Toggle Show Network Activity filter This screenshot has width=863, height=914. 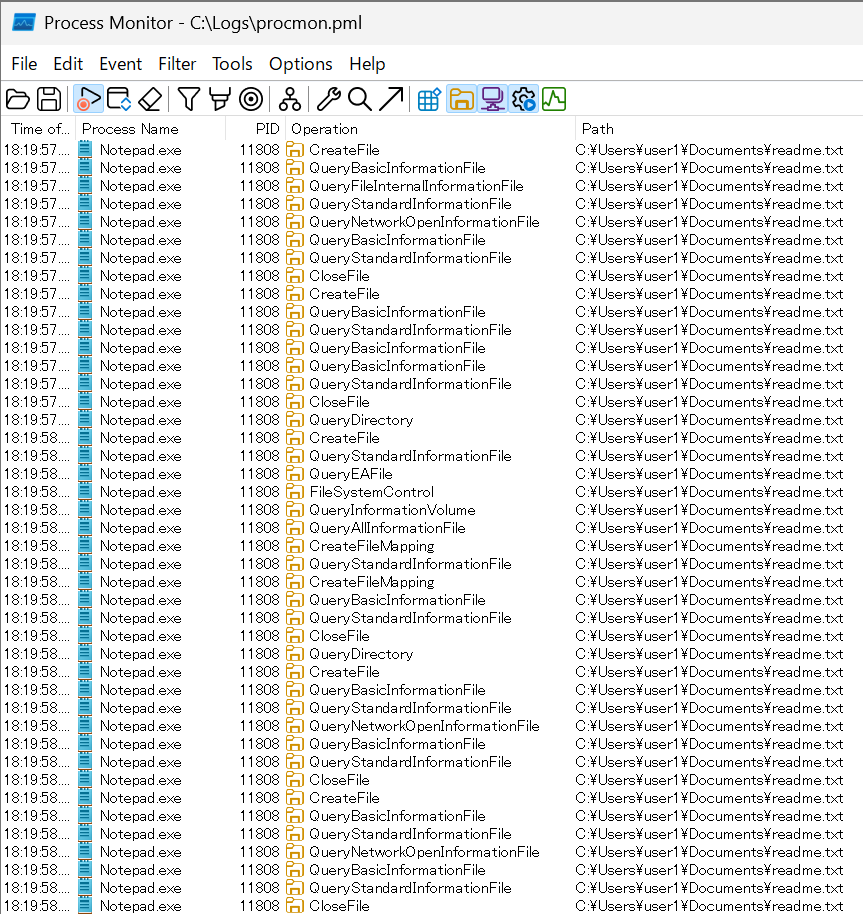point(492,99)
